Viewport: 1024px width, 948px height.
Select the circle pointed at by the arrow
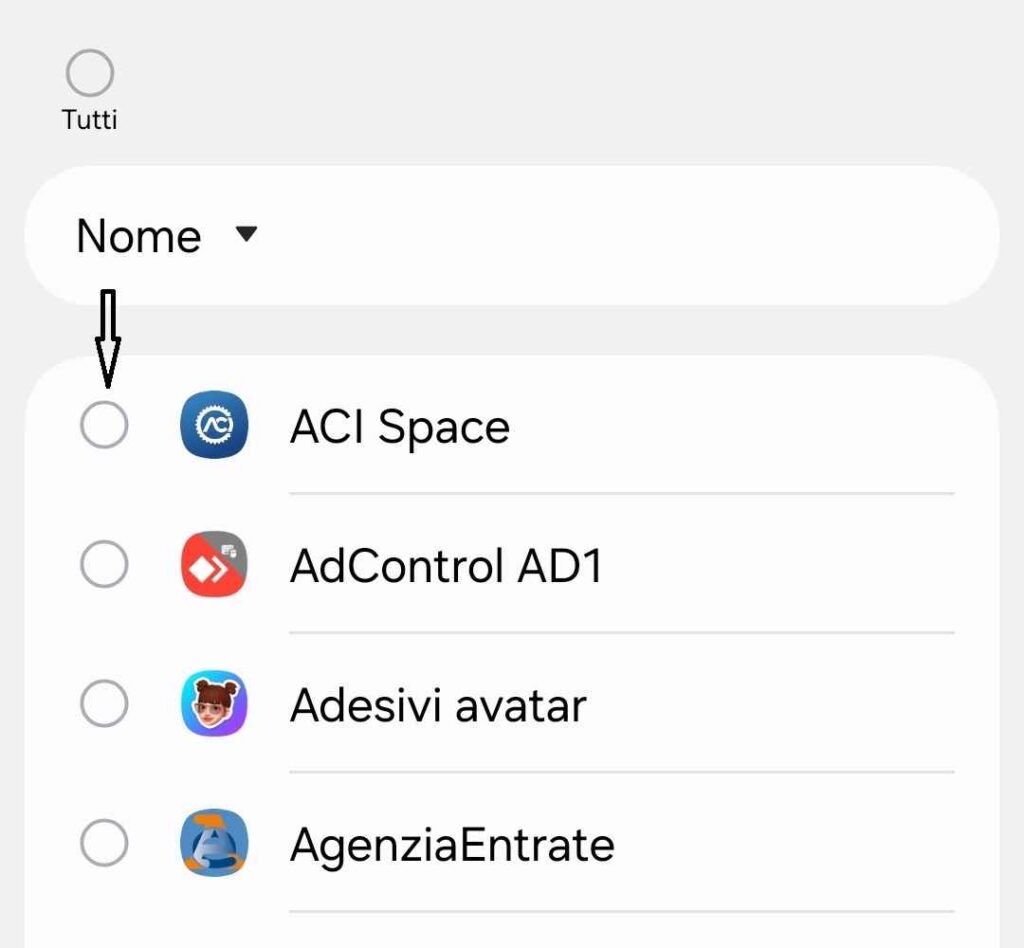(103, 424)
